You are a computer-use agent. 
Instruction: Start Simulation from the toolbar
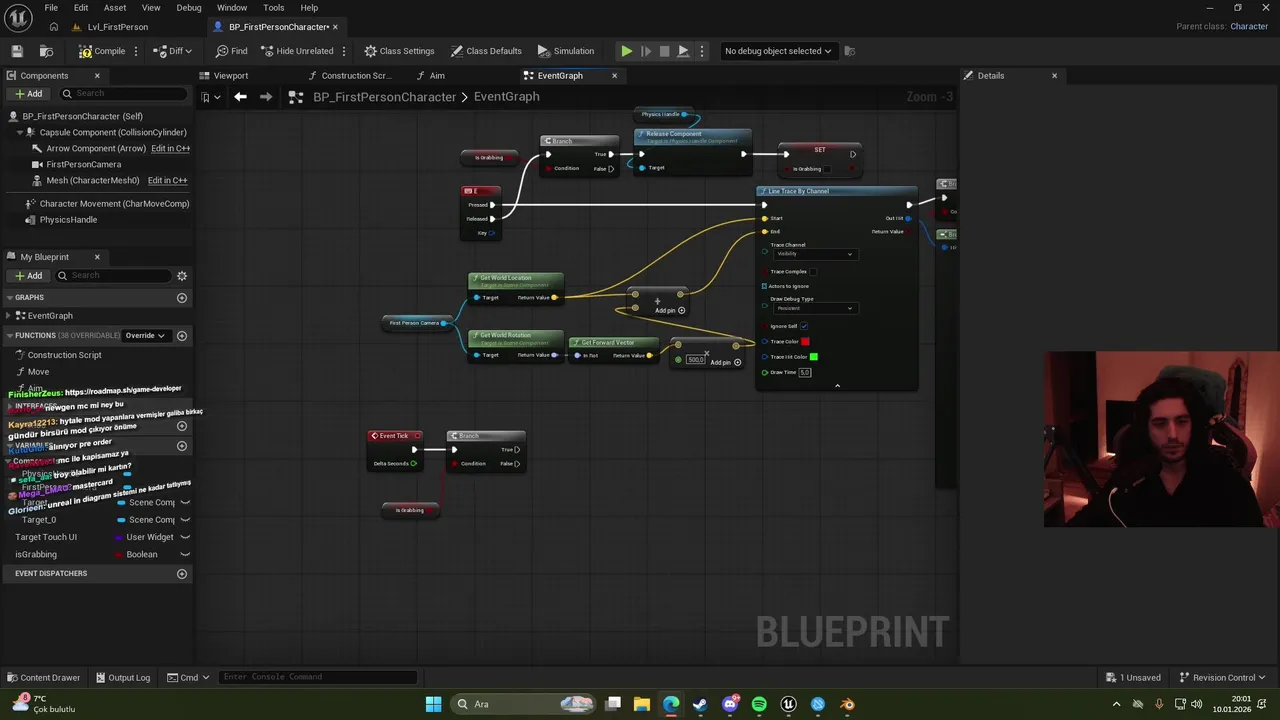pos(566,51)
